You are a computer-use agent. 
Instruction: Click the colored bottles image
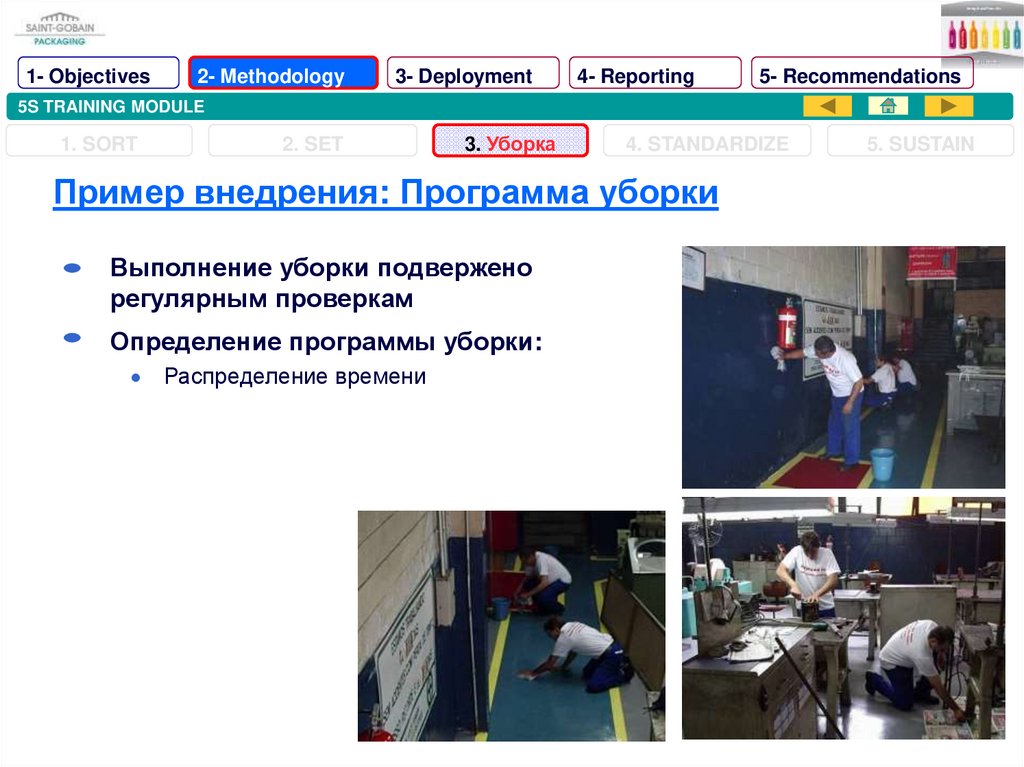pos(982,32)
